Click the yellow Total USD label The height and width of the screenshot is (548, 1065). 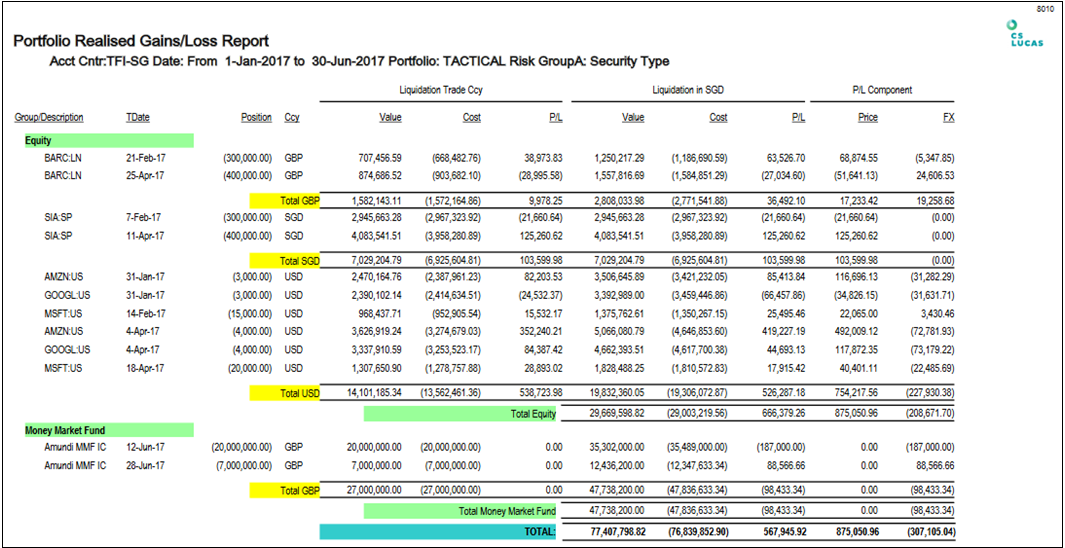(x=285, y=392)
